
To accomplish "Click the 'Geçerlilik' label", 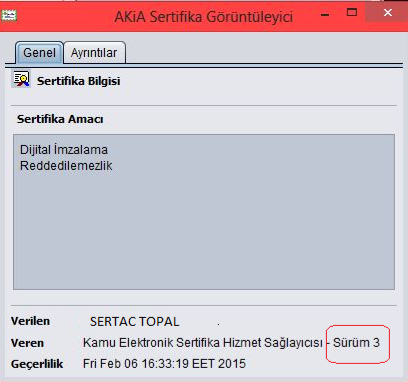I will pyautogui.click(x=37, y=364).
